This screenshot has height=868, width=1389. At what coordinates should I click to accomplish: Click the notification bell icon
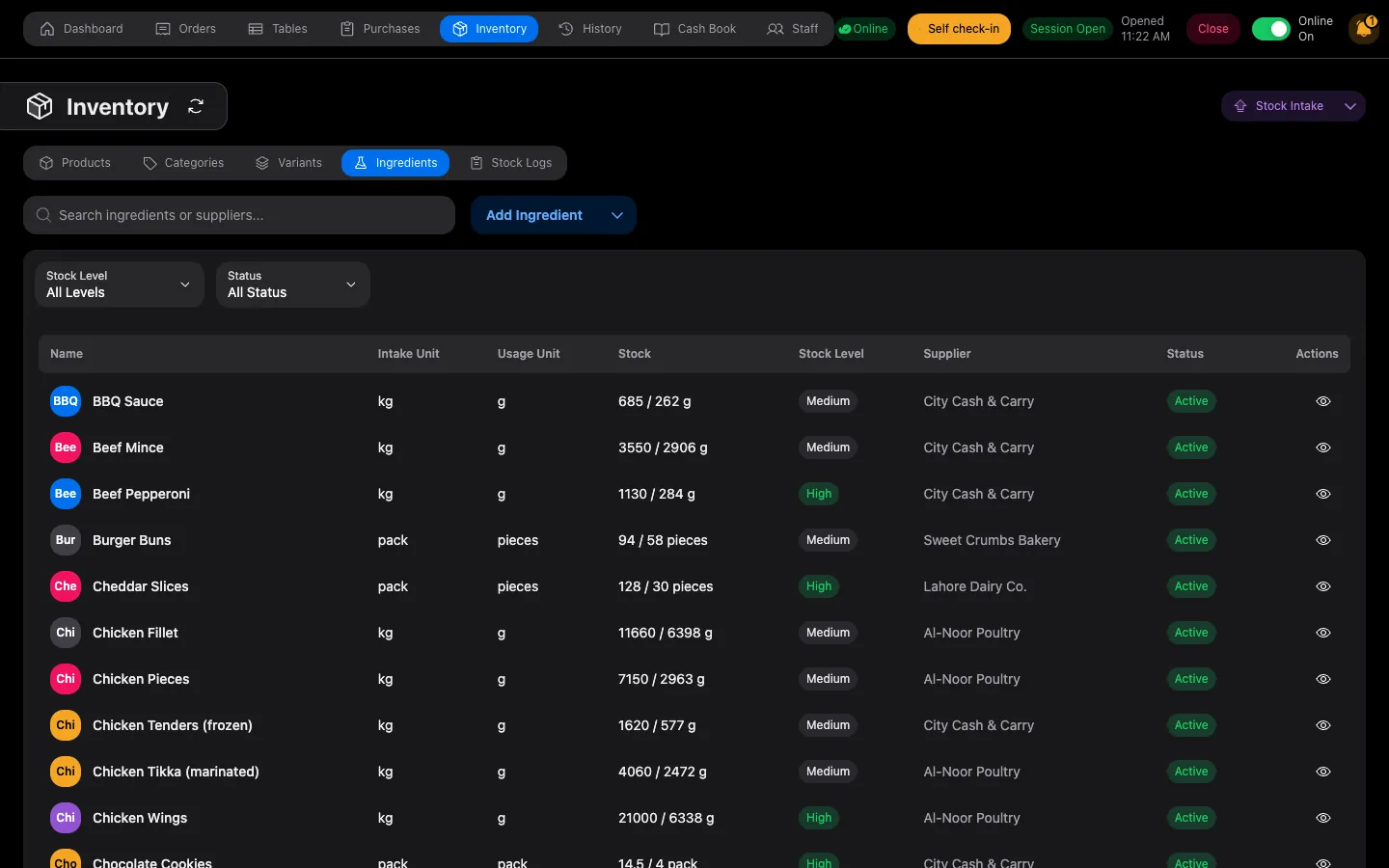click(1364, 29)
